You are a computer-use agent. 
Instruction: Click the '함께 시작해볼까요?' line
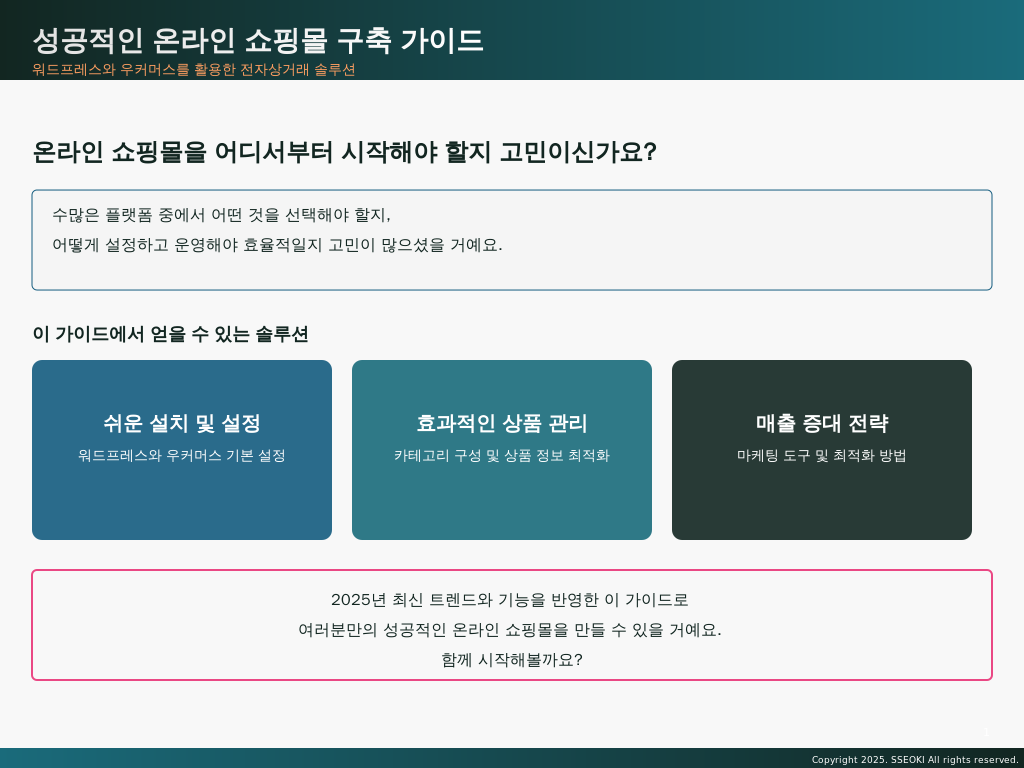(x=511, y=660)
